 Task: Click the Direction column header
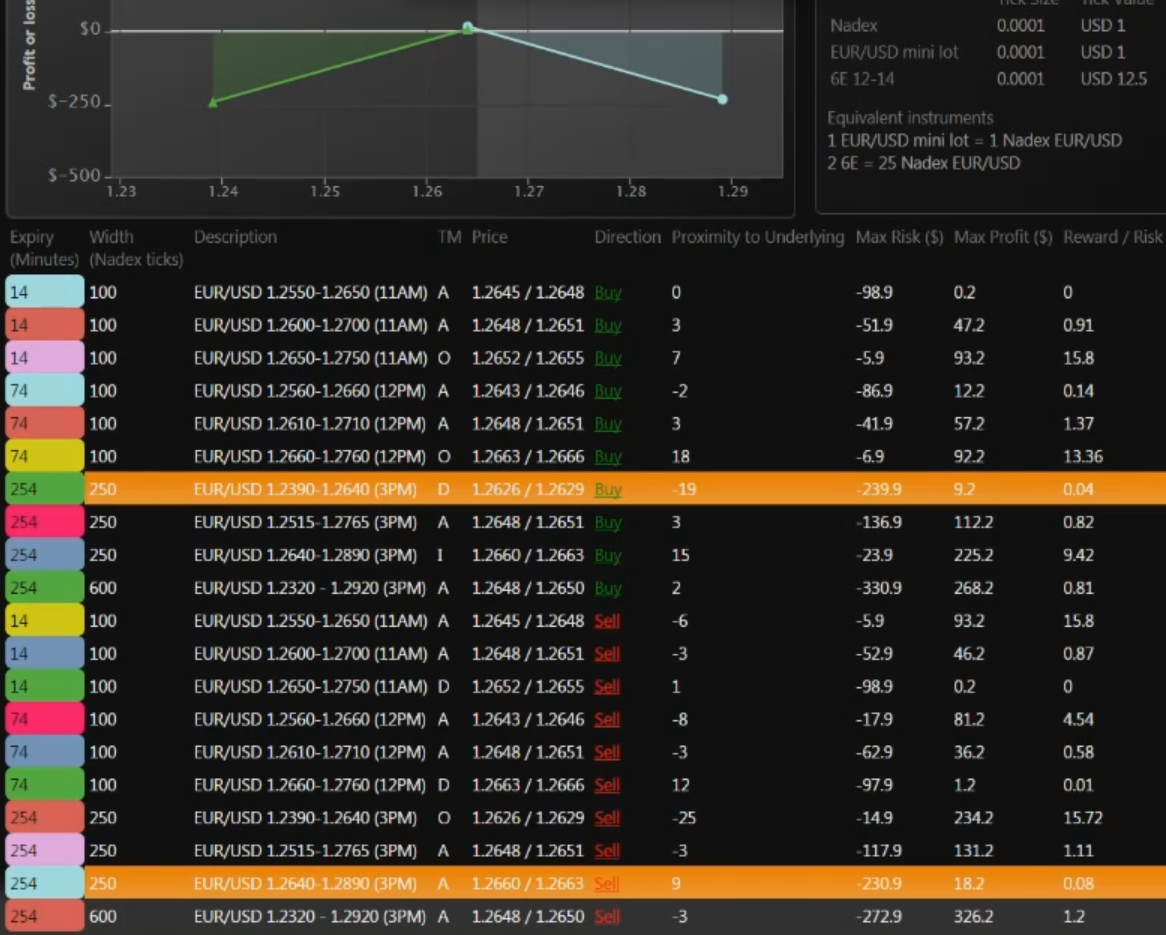[627, 237]
